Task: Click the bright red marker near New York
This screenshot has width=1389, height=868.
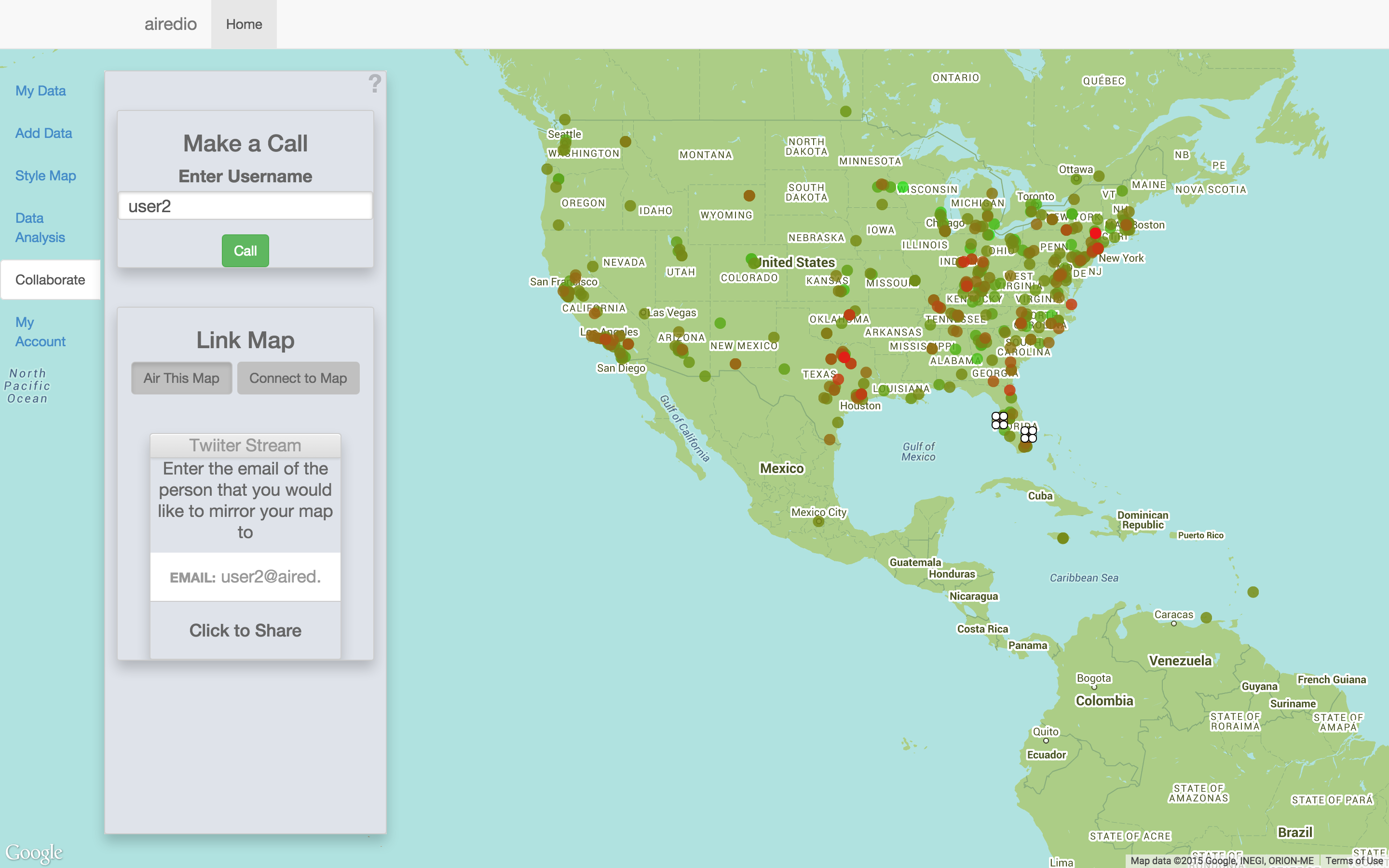Action: [x=1095, y=233]
